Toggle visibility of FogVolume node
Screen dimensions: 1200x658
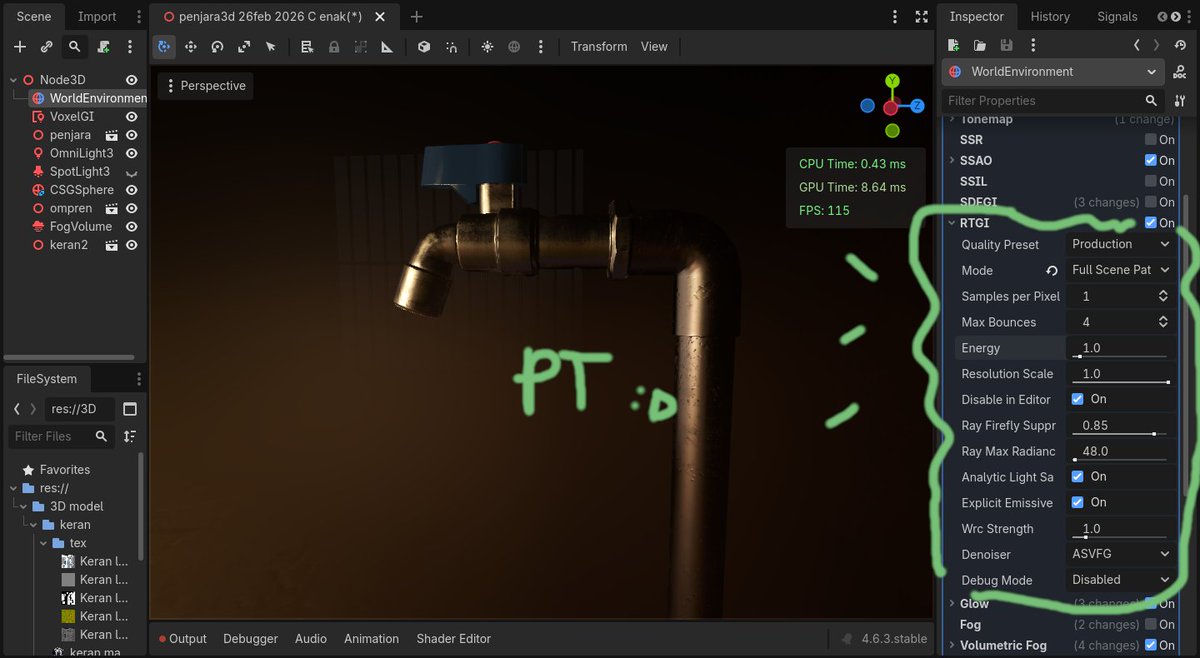pos(131,227)
